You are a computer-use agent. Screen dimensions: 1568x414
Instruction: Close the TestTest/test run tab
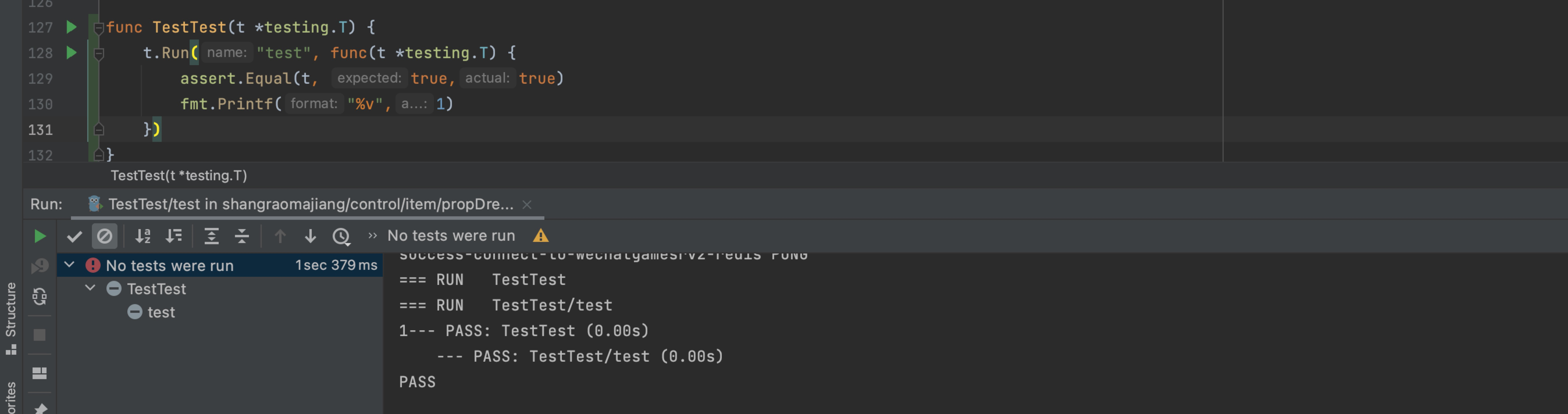(x=527, y=205)
